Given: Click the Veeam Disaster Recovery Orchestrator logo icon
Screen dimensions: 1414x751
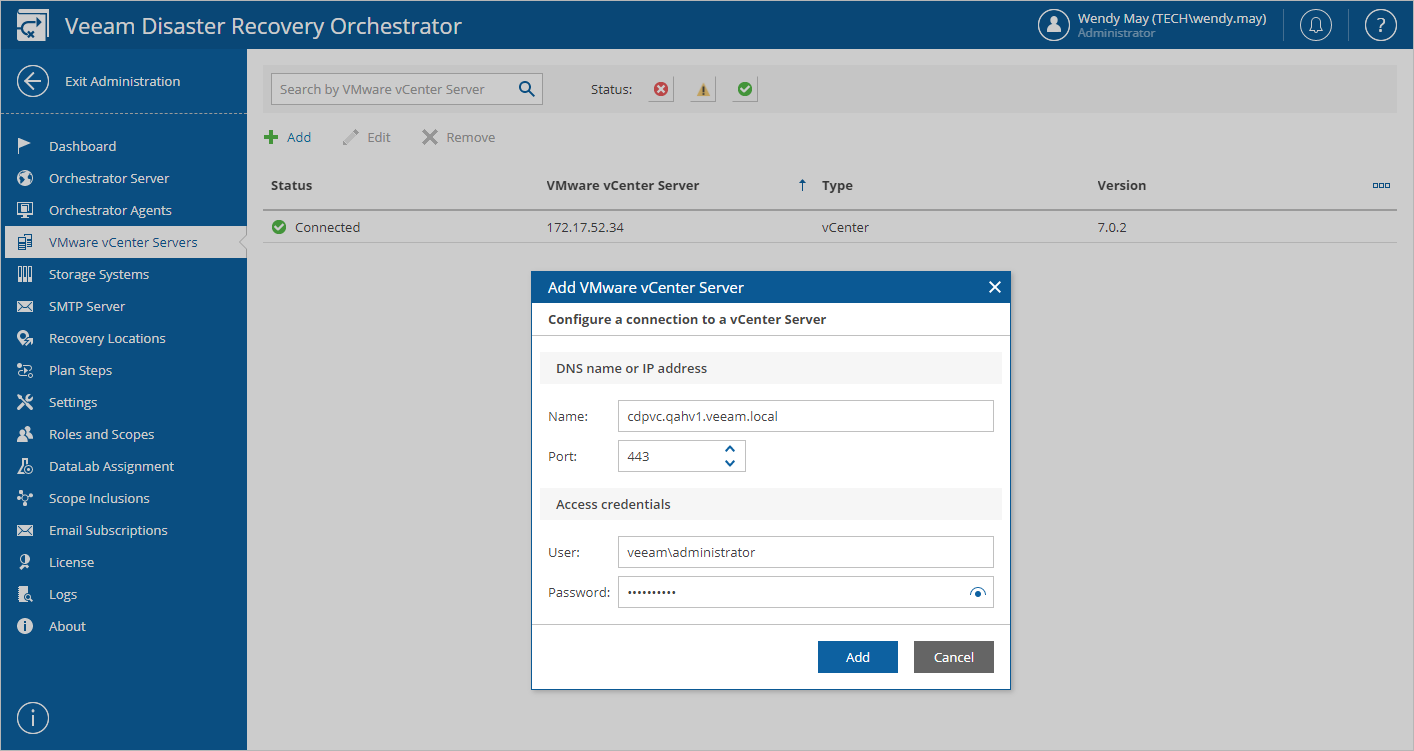Looking at the screenshot, I should [x=33, y=26].
